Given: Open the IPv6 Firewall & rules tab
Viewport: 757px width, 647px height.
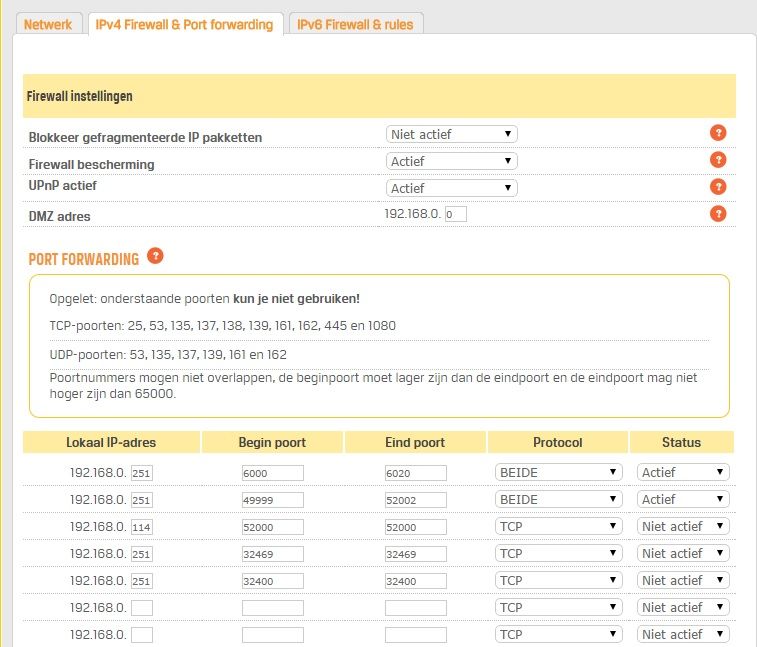Looking at the screenshot, I should coord(355,25).
